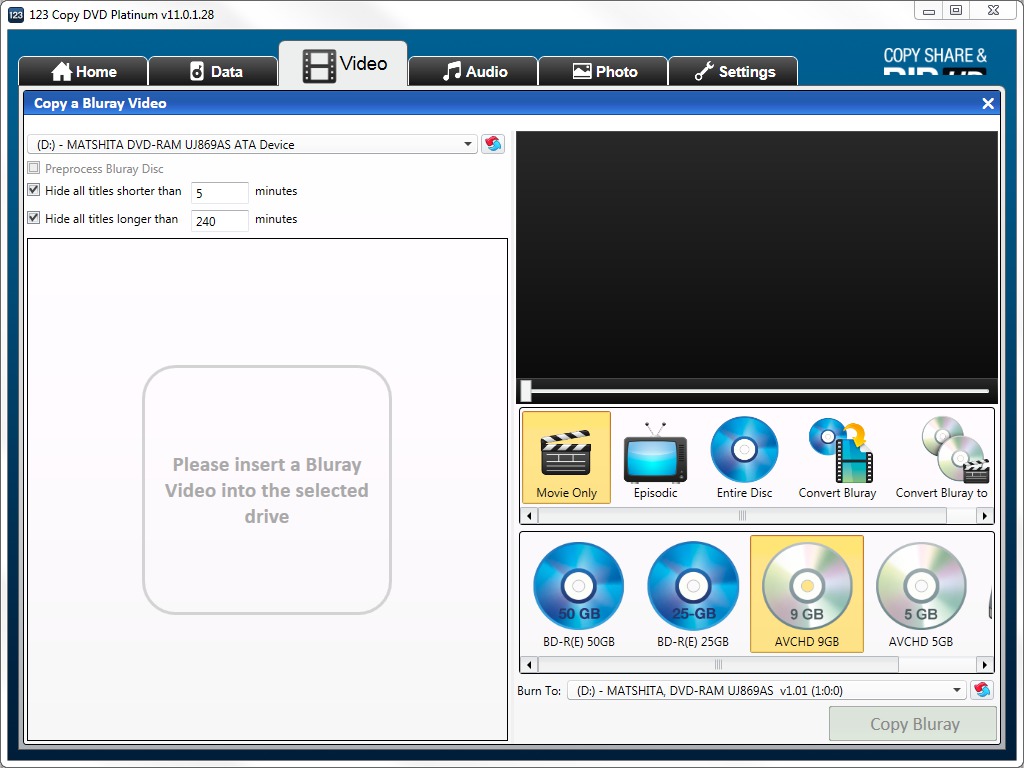This screenshot has height=768, width=1024.
Task: Click the longer-than minutes field showing 240
Action: click(x=219, y=221)
